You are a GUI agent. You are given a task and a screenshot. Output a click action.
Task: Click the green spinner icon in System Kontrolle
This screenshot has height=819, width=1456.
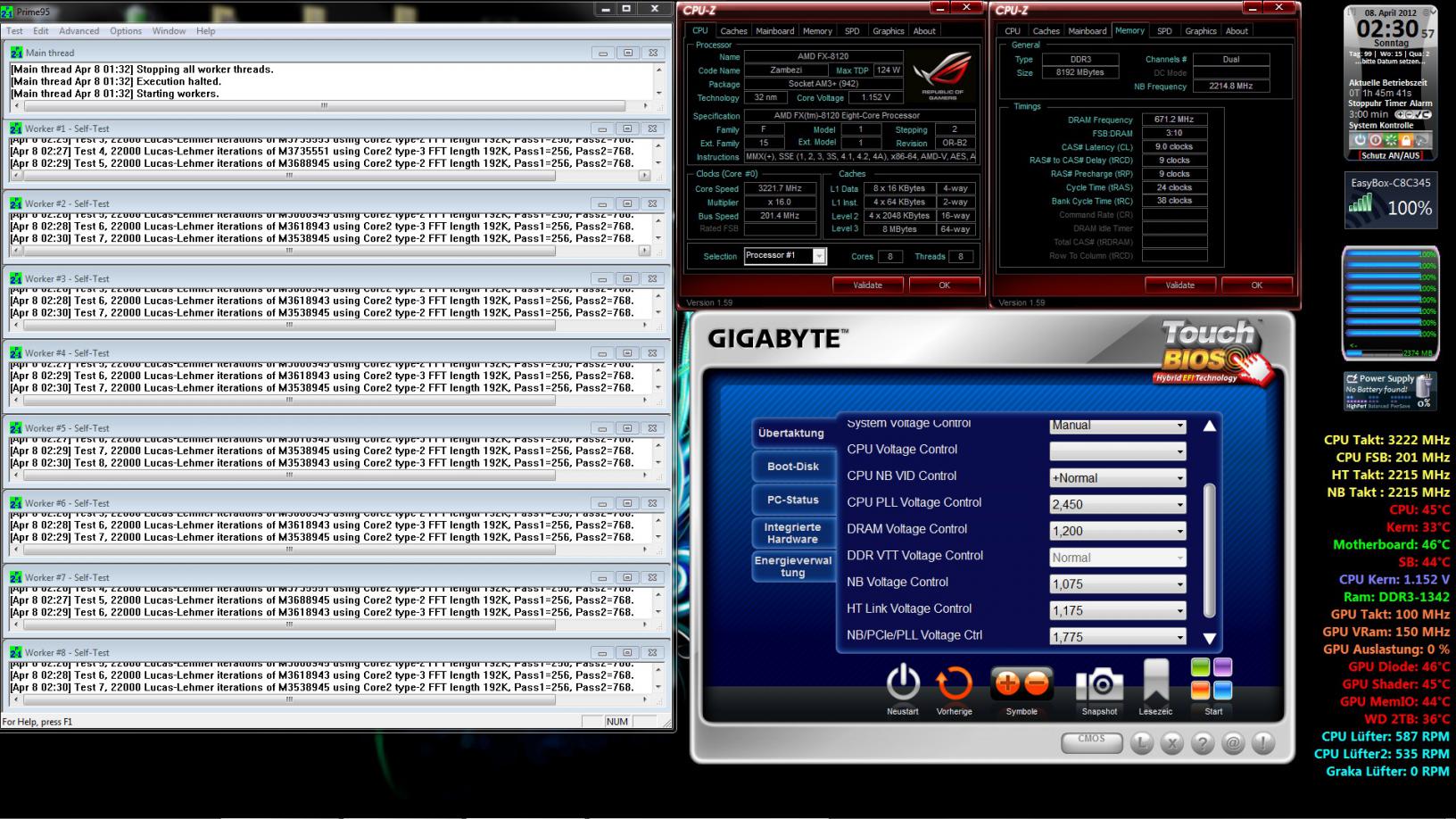click(1391, 140)
